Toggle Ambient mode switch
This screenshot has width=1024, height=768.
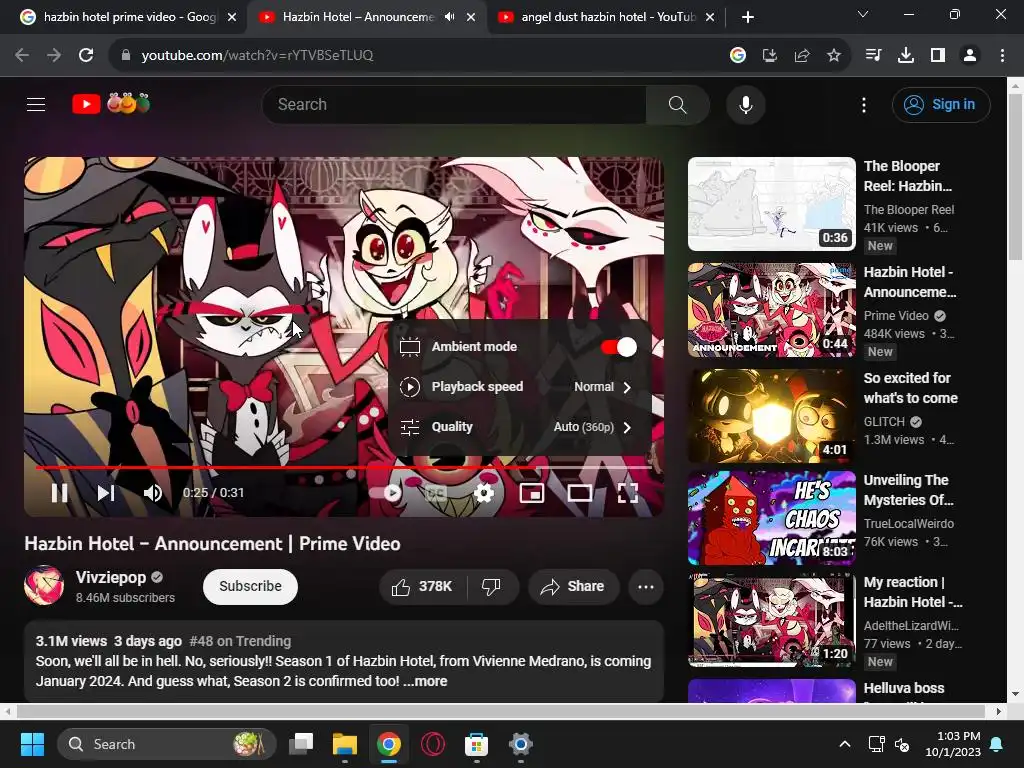pos(618,347)
